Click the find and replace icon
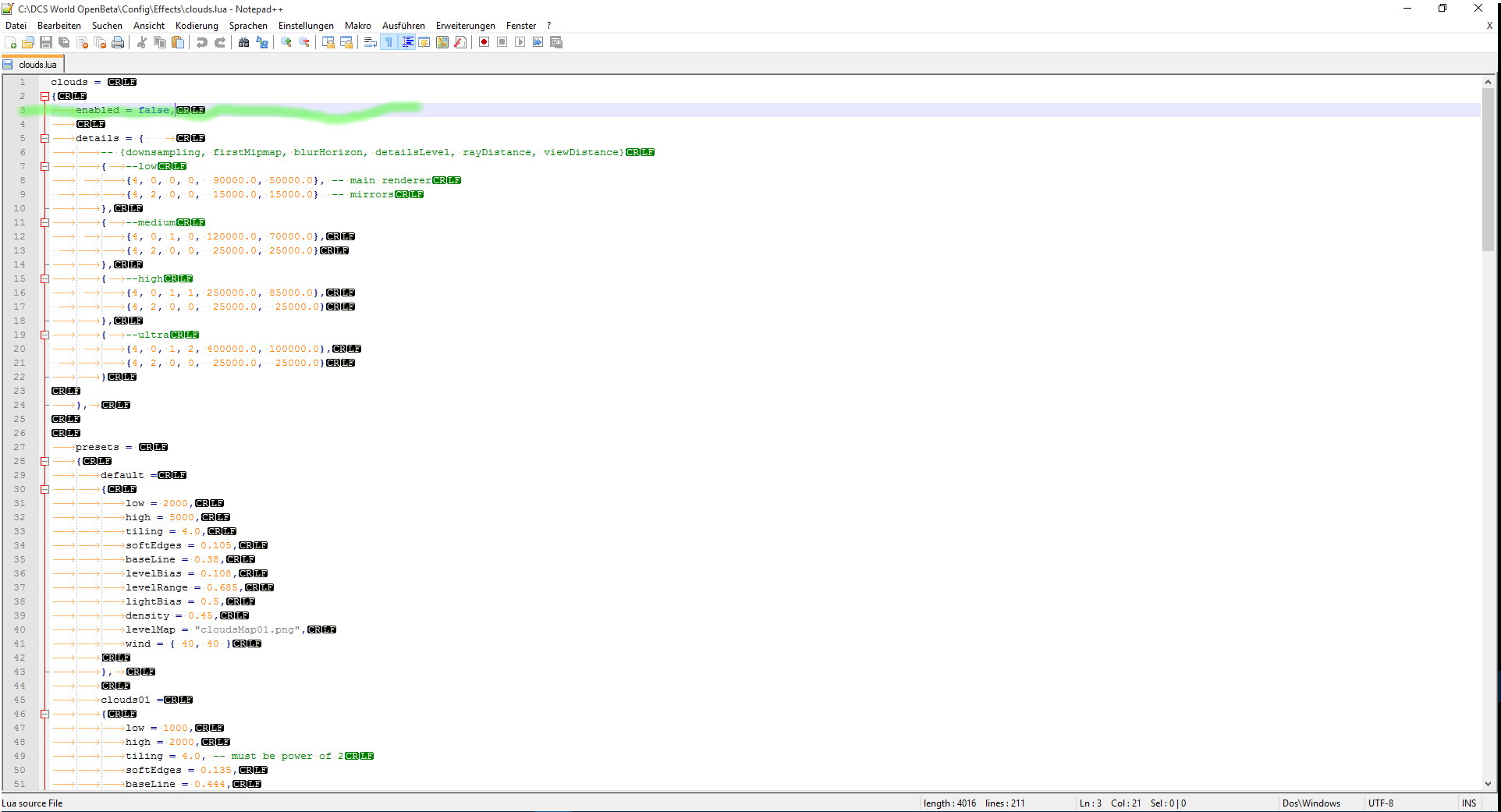The height and width of the screenshot is (812, 1501). pyautogui.click(x=262, y=42)
